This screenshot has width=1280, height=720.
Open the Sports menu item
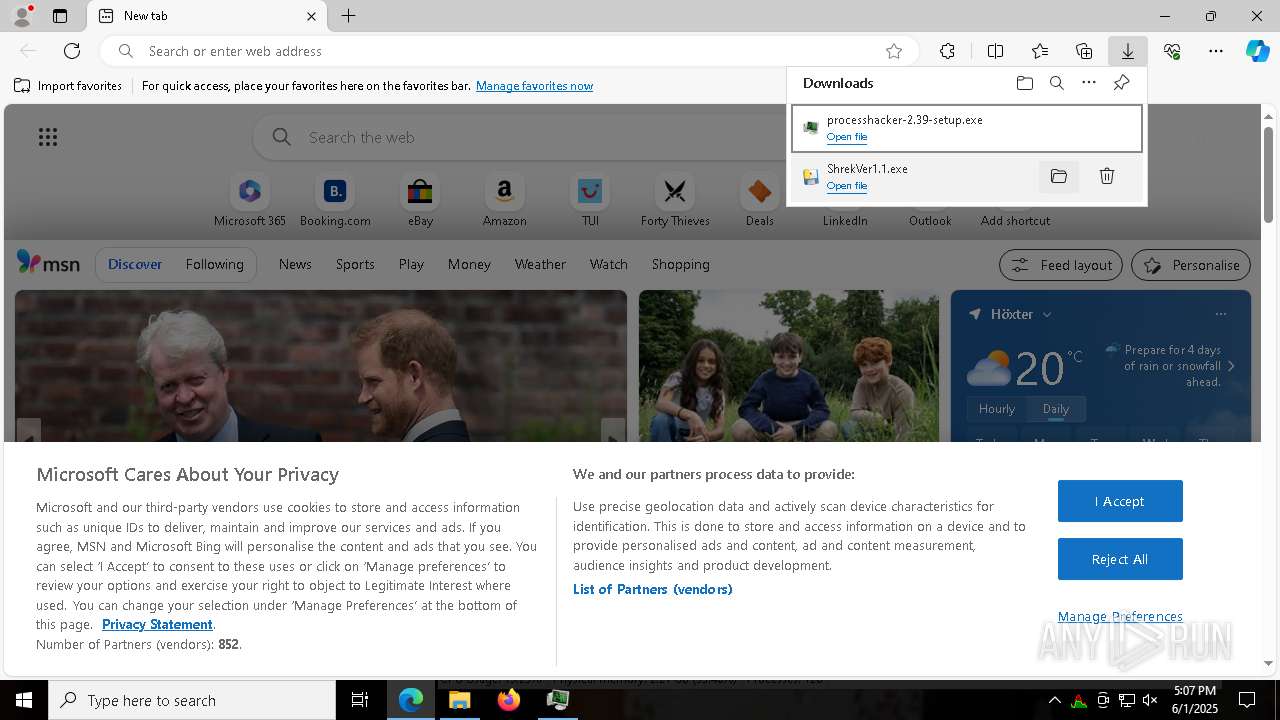pyautogui.click(x=355, y=264)
